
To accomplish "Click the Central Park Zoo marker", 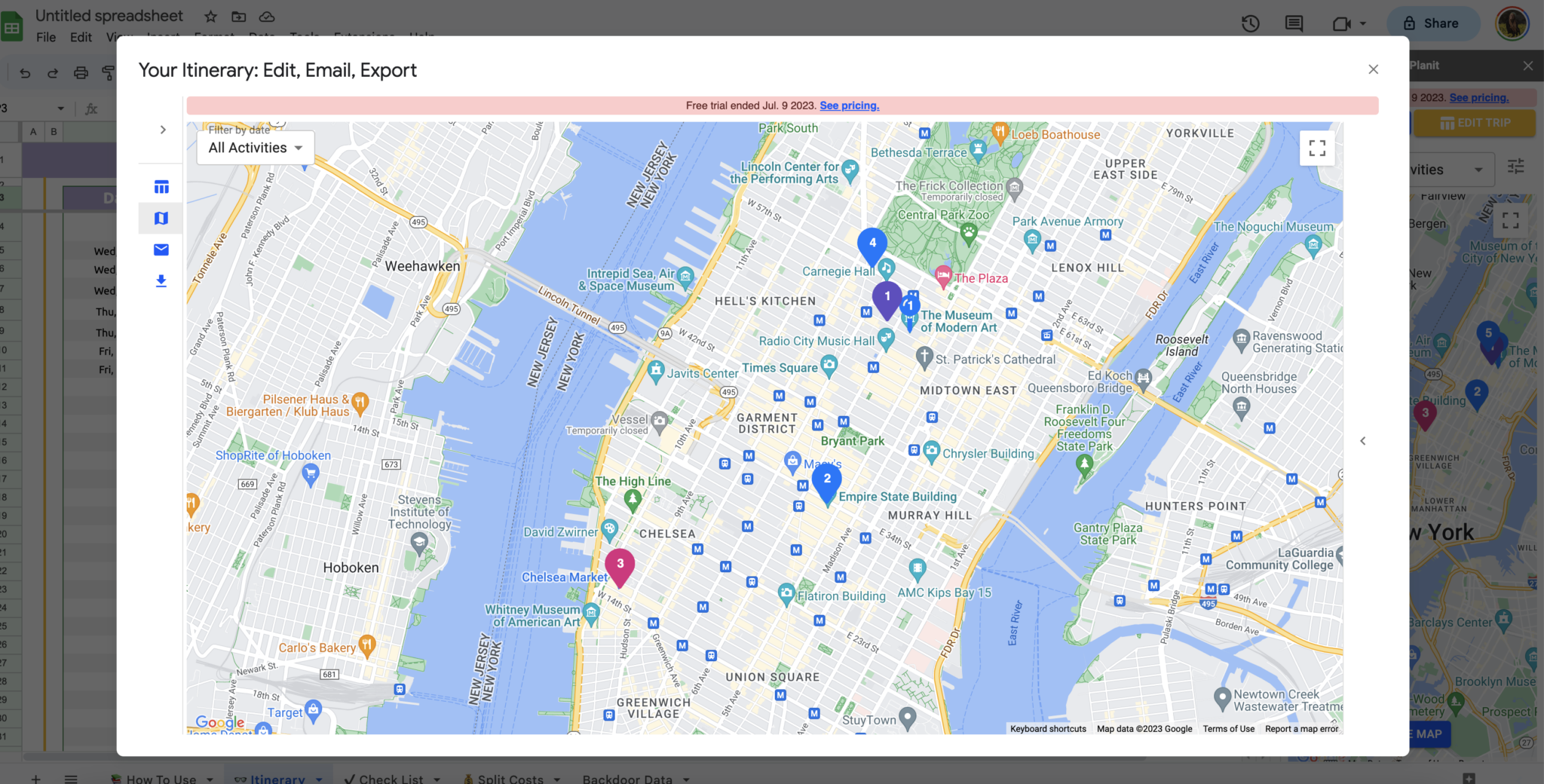I will [x=970, y=233].
